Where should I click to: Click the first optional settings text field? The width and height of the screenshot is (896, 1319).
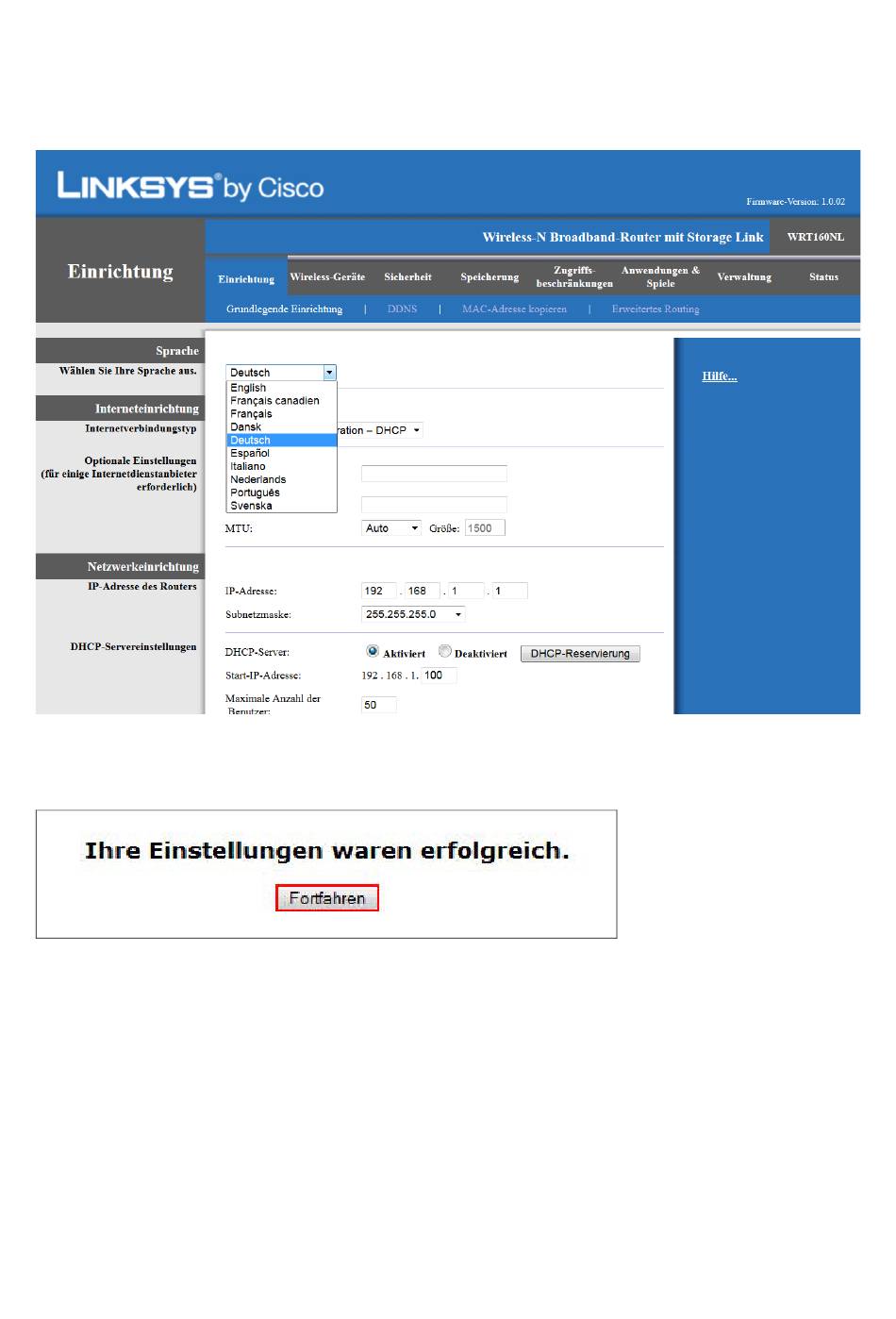coord(434,474)
